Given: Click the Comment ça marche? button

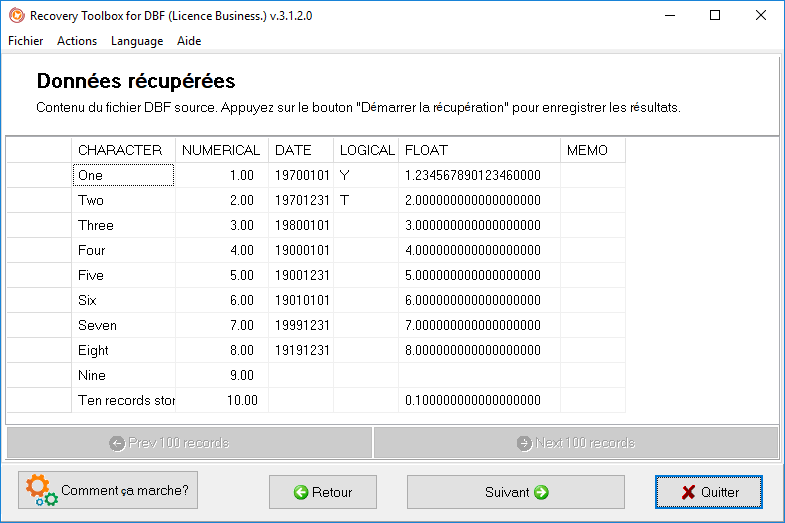Looking at the screenshot, I should (108, 490).
